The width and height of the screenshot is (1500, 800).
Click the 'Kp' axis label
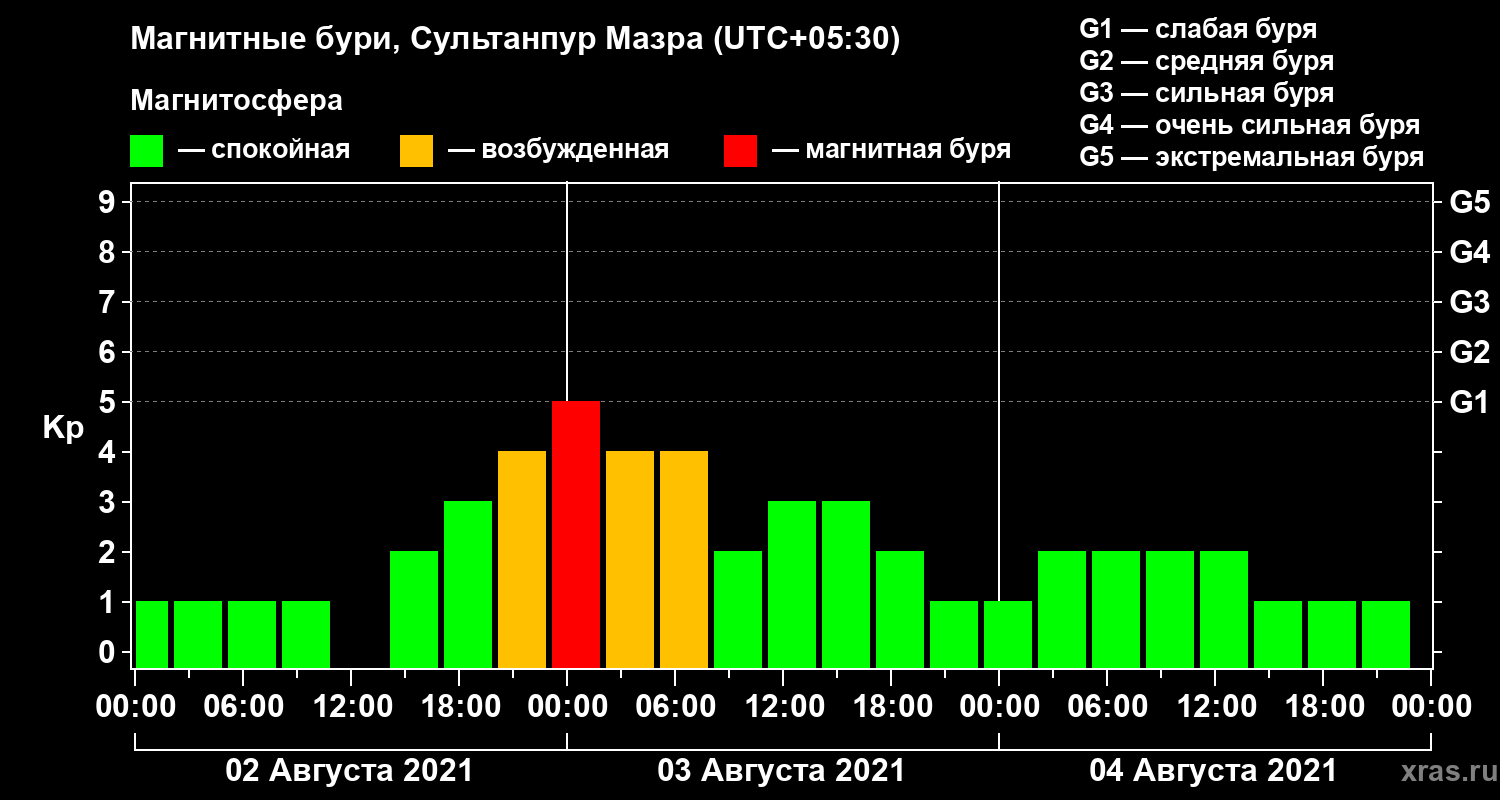coord(63,428)
